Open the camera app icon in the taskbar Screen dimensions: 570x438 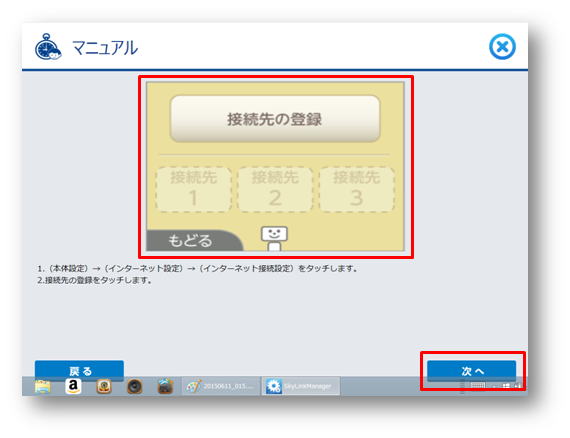(x=165, y=386)
